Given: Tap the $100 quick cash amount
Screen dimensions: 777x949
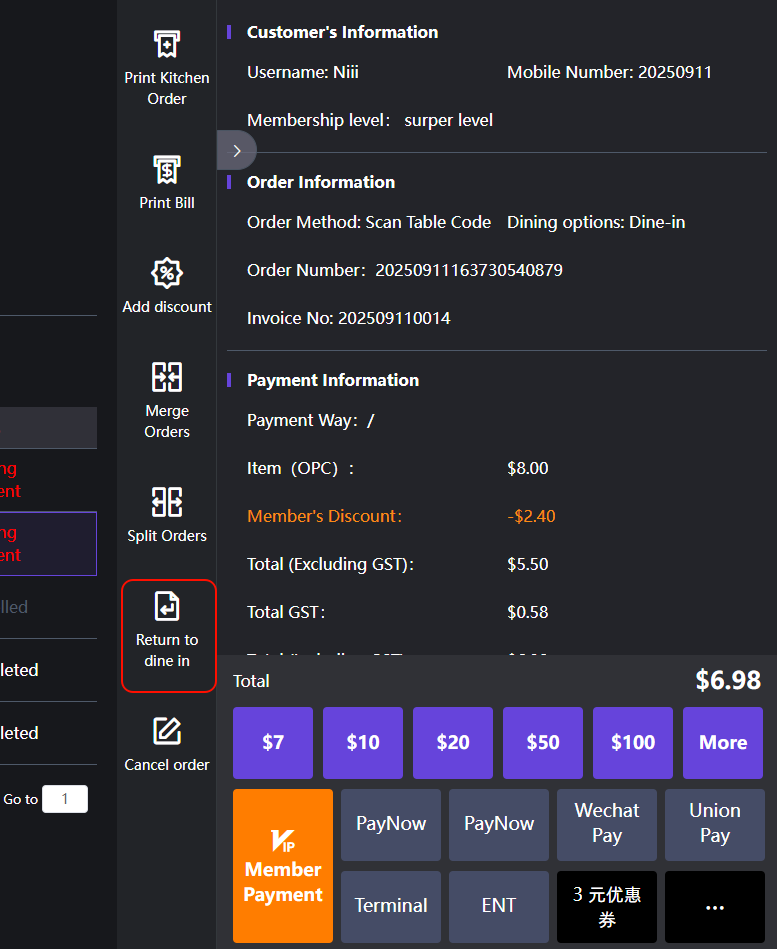Looking at the screenshot, I should click(x=633, y=742).
